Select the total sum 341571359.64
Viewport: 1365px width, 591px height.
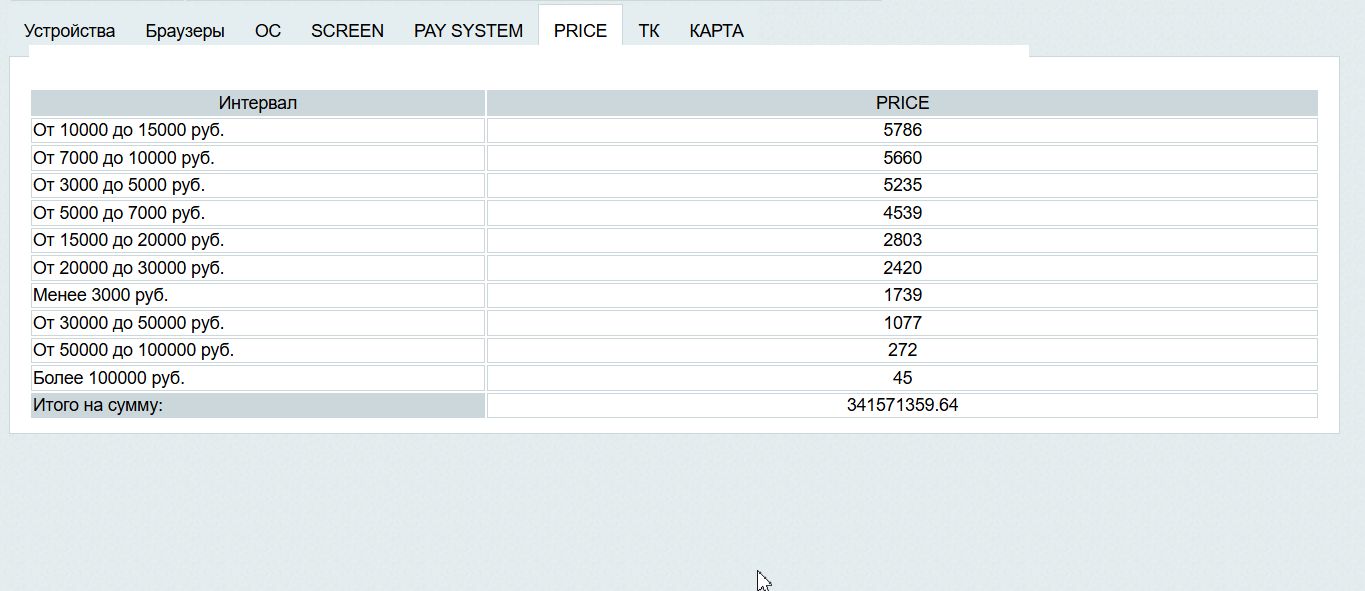click(x=902, y=405)
